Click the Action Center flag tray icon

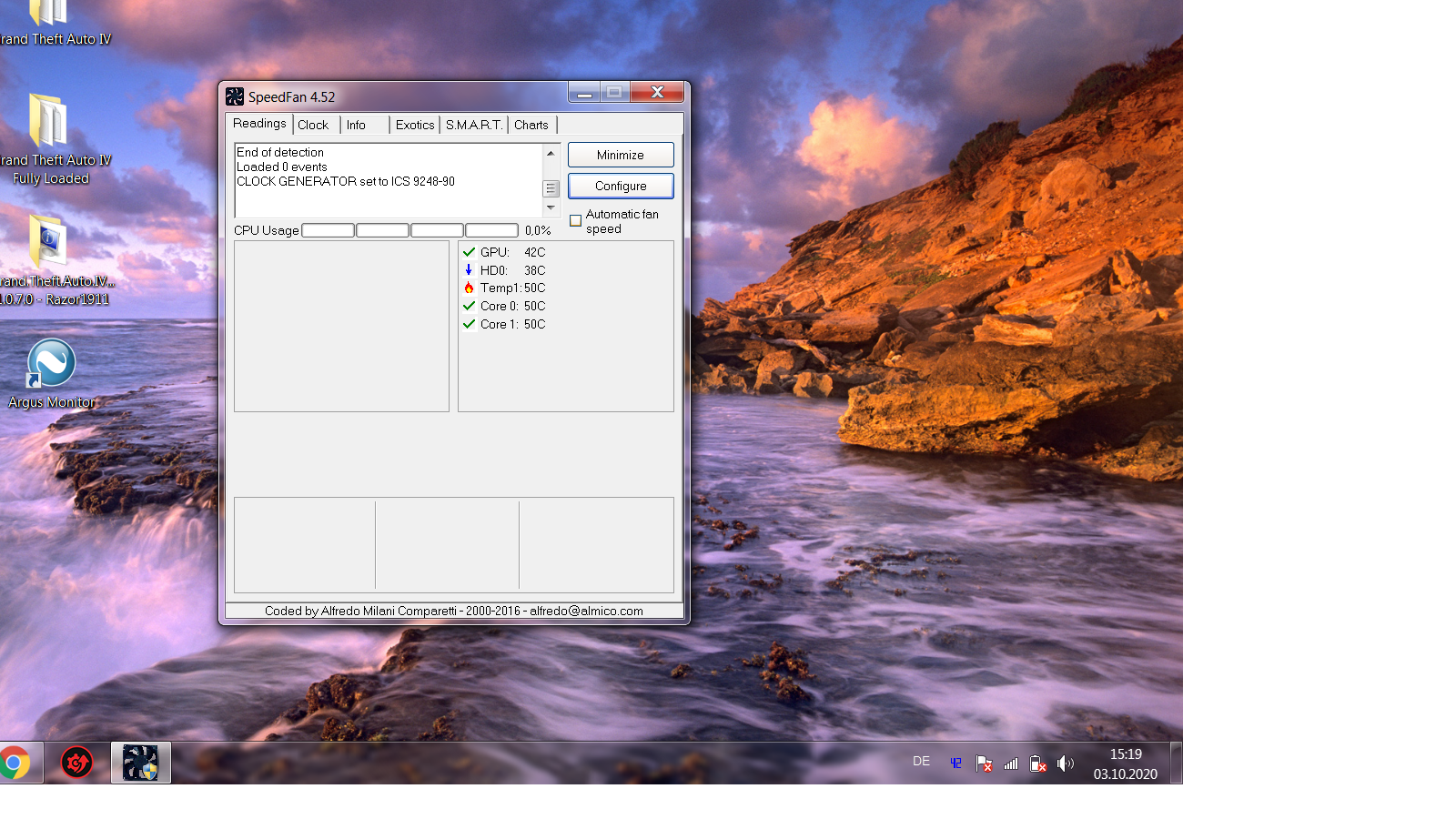pyautogui.click(x=984, y=763)
